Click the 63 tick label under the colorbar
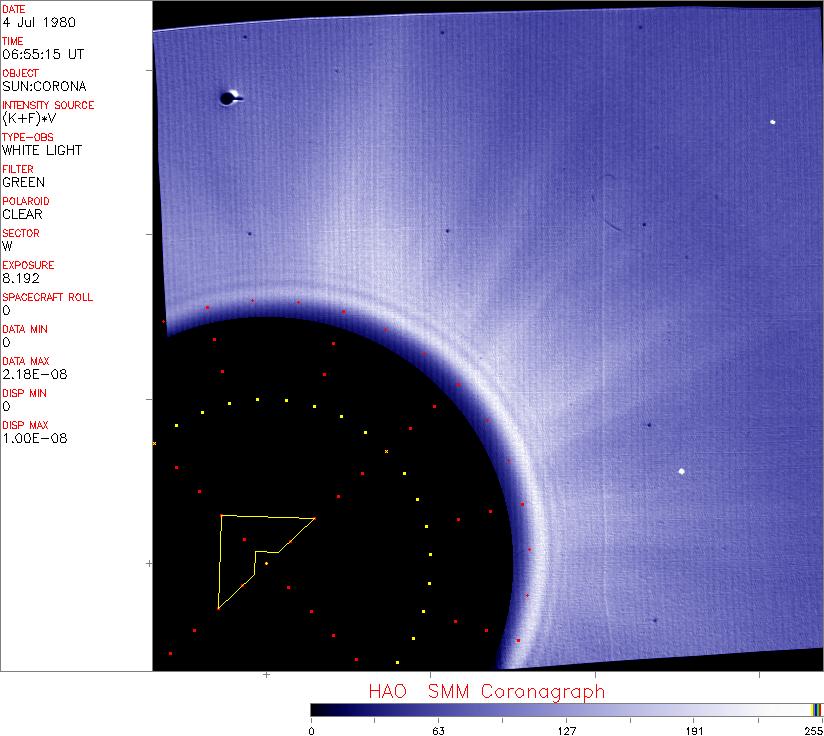Screen dimensions: 824x736 (x=438, y=730)
